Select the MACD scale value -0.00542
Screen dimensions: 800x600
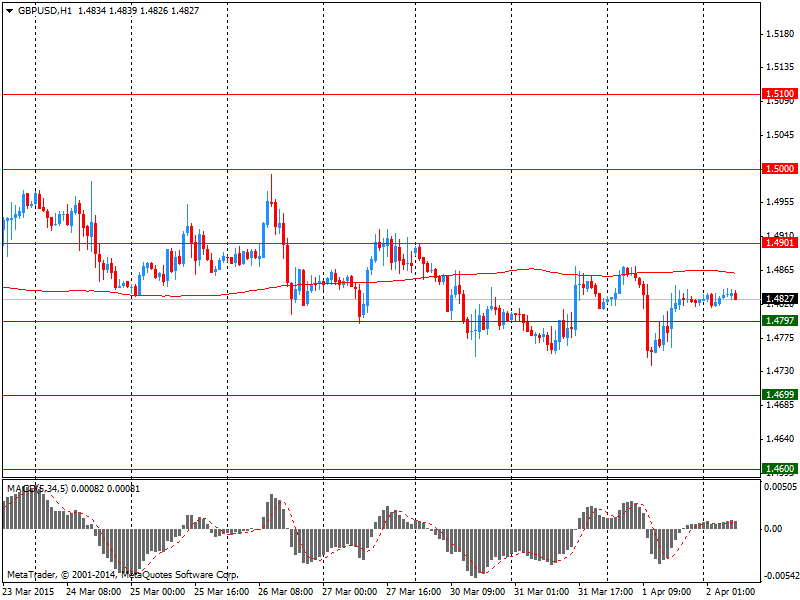point(782,576)
